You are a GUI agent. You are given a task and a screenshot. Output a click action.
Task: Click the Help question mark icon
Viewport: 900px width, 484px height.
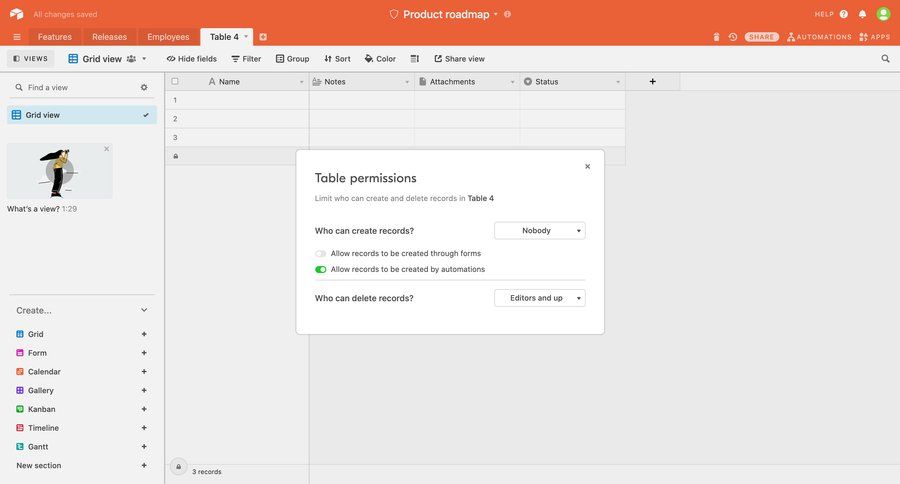click(x=844, y=14)
